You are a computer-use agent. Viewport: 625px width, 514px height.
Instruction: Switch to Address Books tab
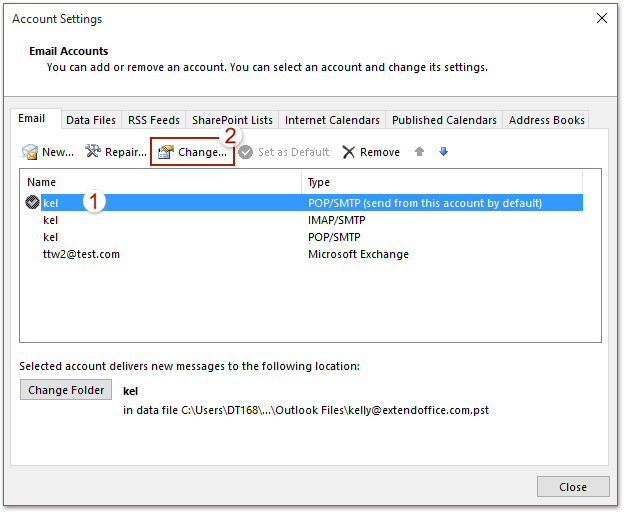pyautogui.click(x=546, y=120)
